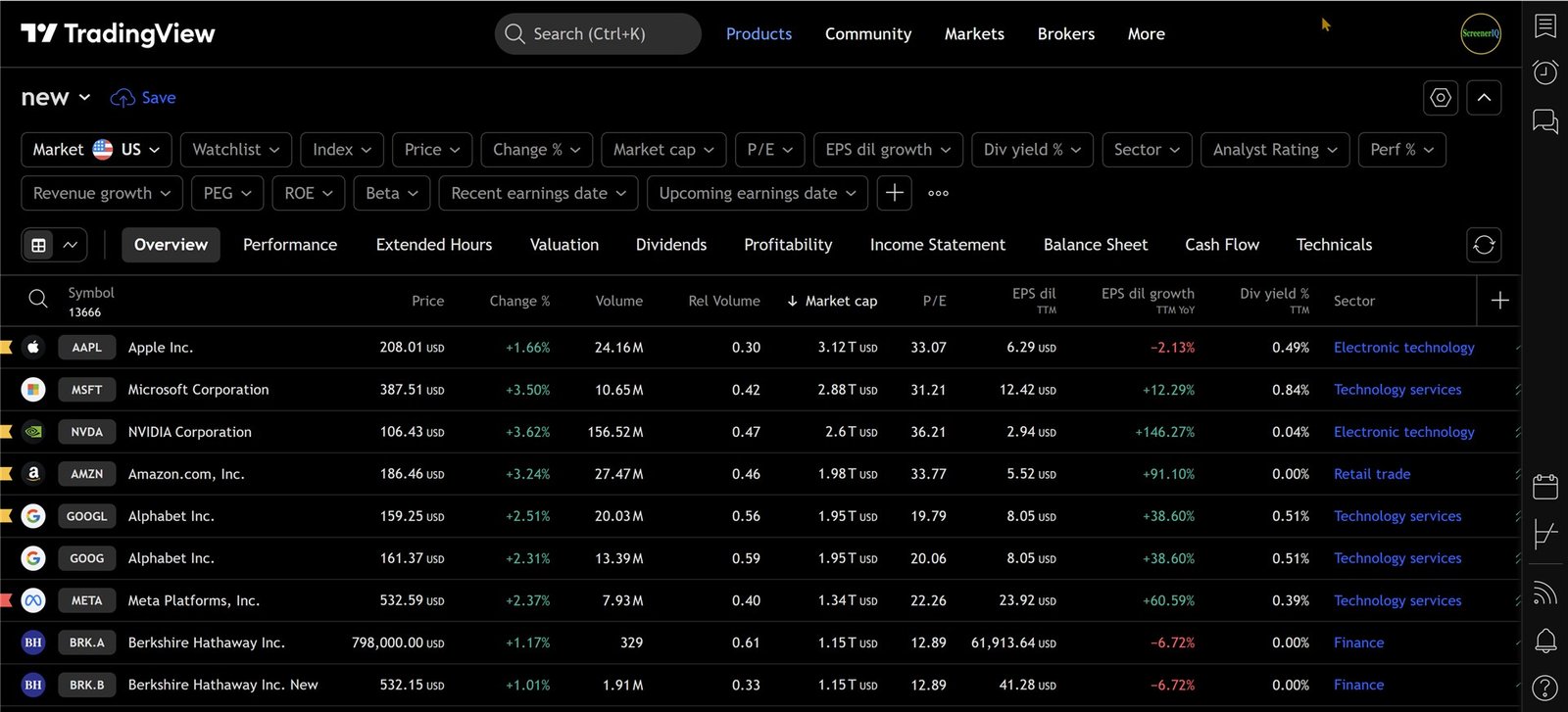Click Apple's 208.01 USD price cell
1568x712 pixels.
(412, 347)
